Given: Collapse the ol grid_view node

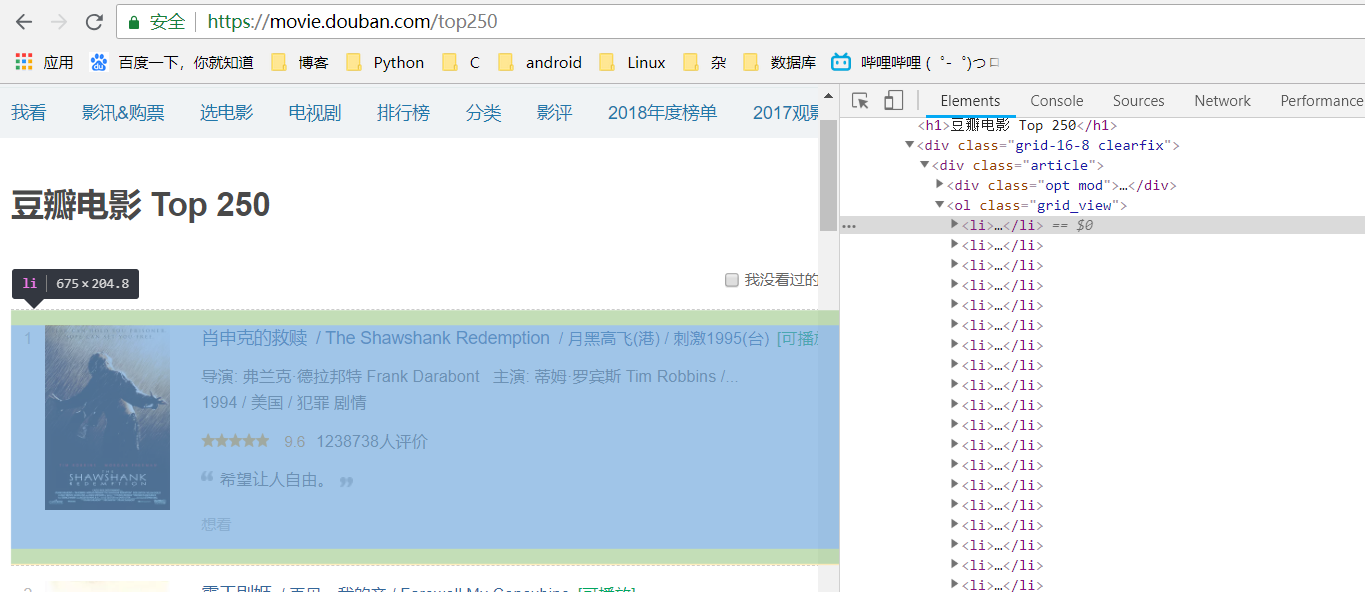Looking at the screenshot, I should 938,205.
